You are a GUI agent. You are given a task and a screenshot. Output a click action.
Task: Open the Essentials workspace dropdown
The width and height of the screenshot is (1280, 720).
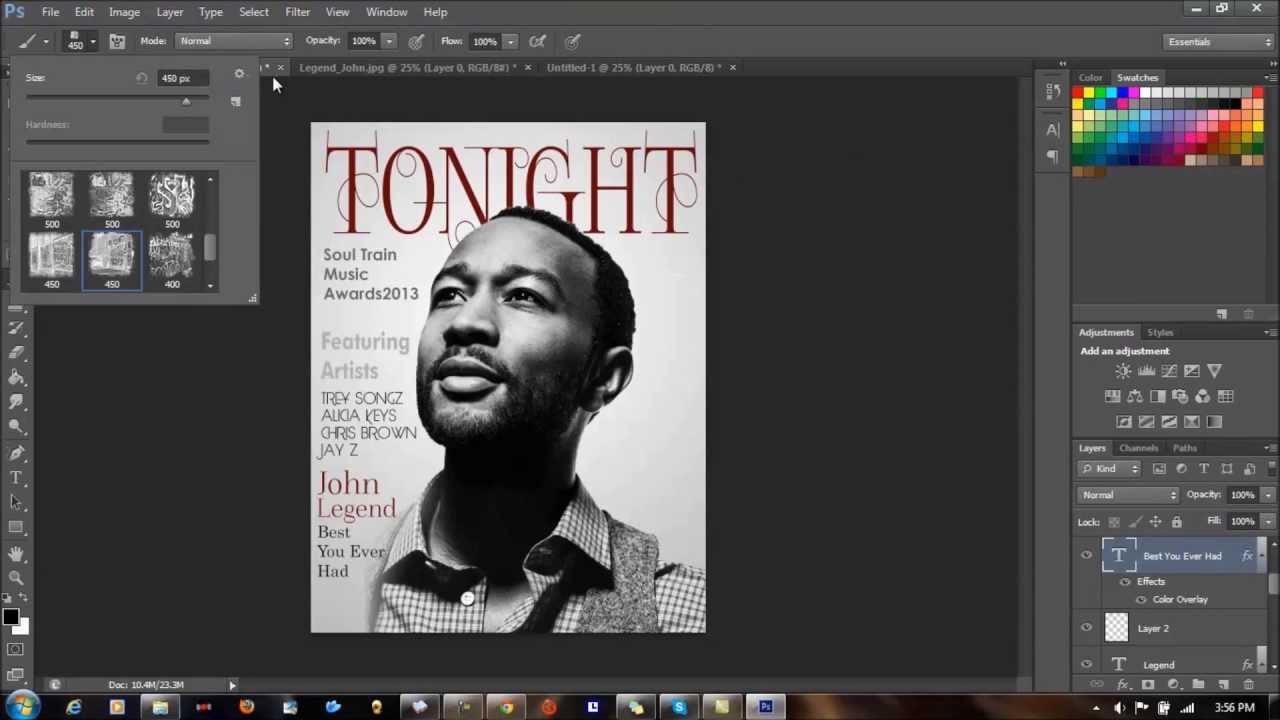[x=1219, y=42]
